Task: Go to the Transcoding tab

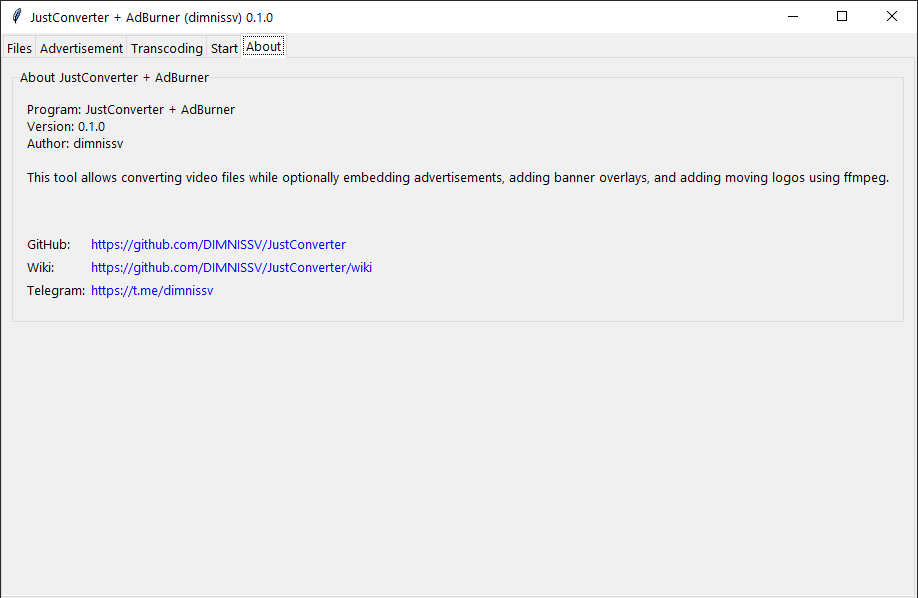Action: 166,48
